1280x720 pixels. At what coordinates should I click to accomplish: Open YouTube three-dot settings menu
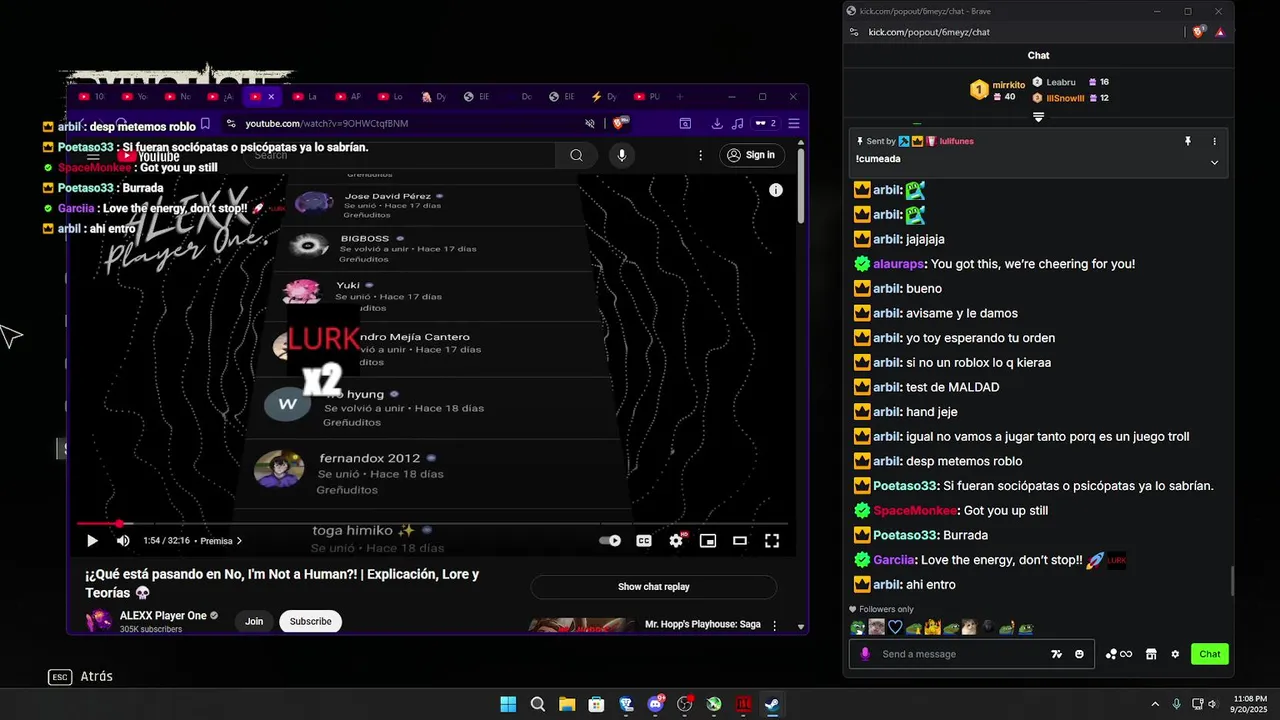[701, 155]
